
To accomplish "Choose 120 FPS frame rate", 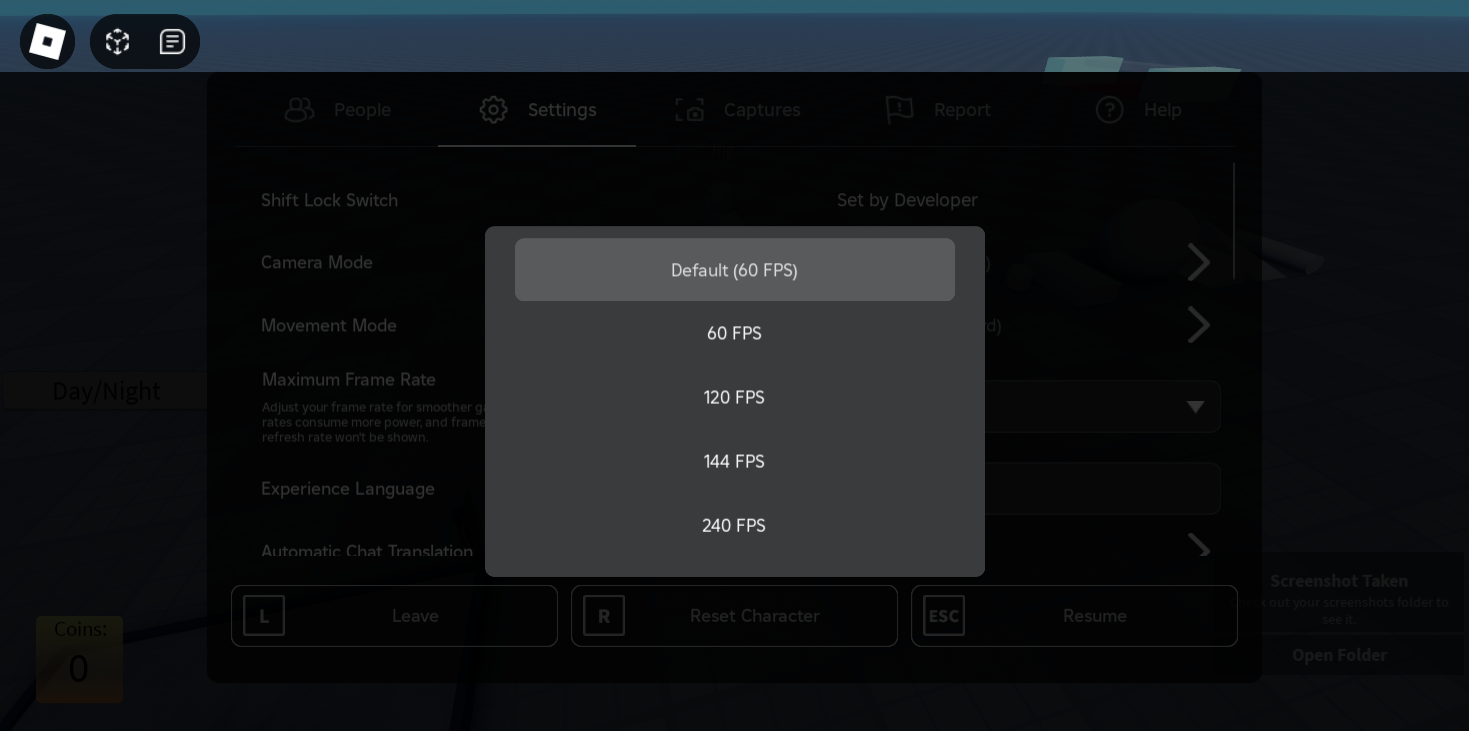I will 735,398.
